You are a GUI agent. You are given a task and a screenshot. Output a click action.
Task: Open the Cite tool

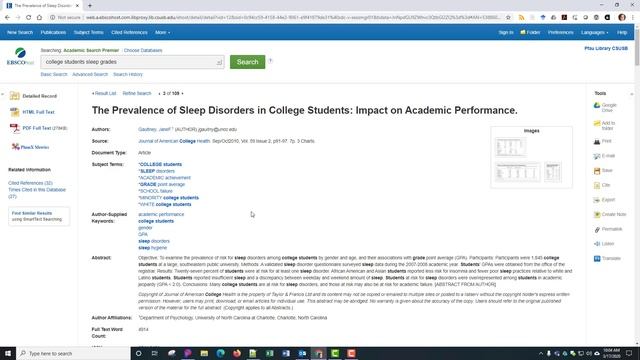602,185
